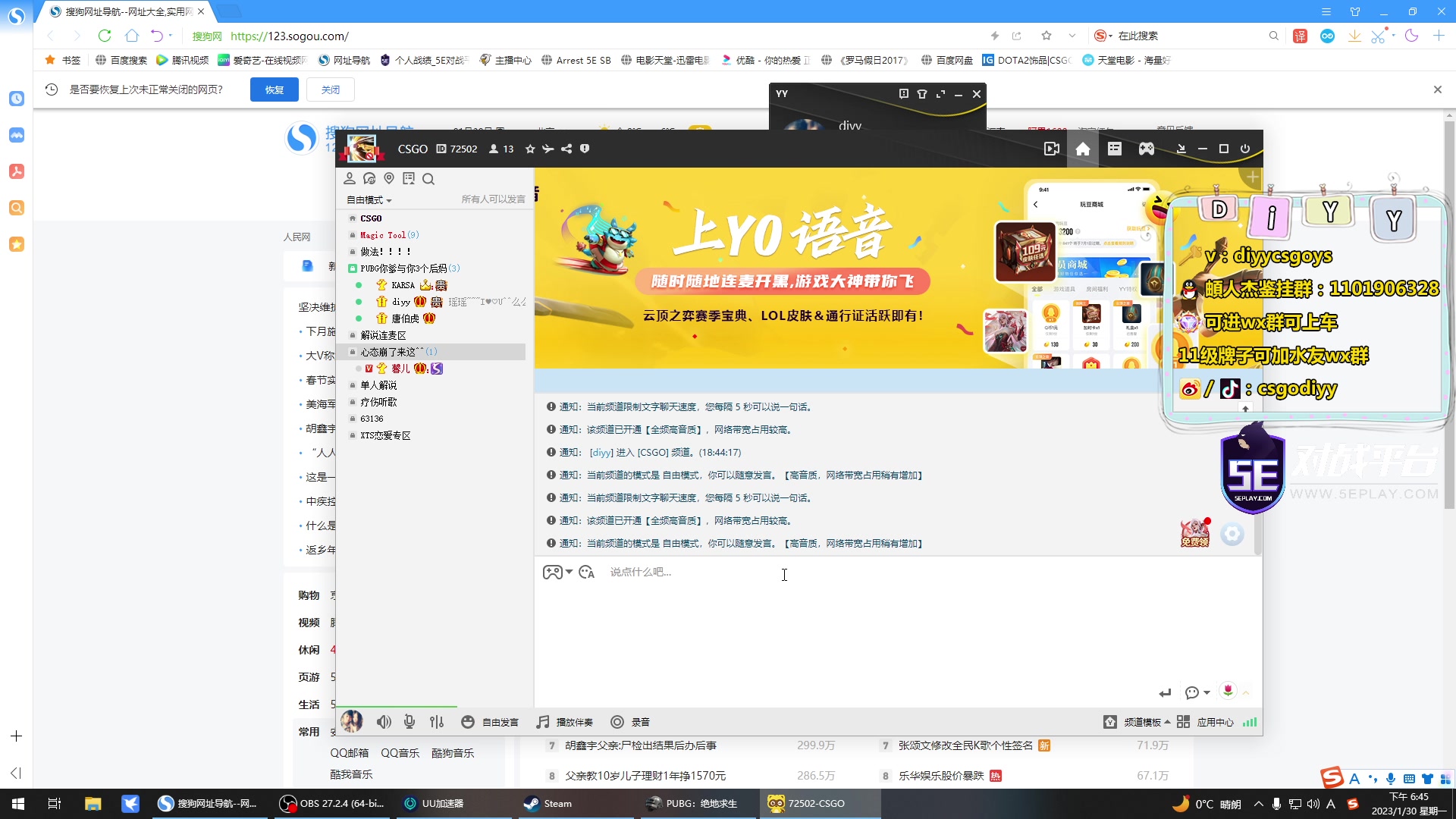This screenshot has width=1456, height=819.
Task: Open the audio mixer settings icon
Action: [437, 722]
